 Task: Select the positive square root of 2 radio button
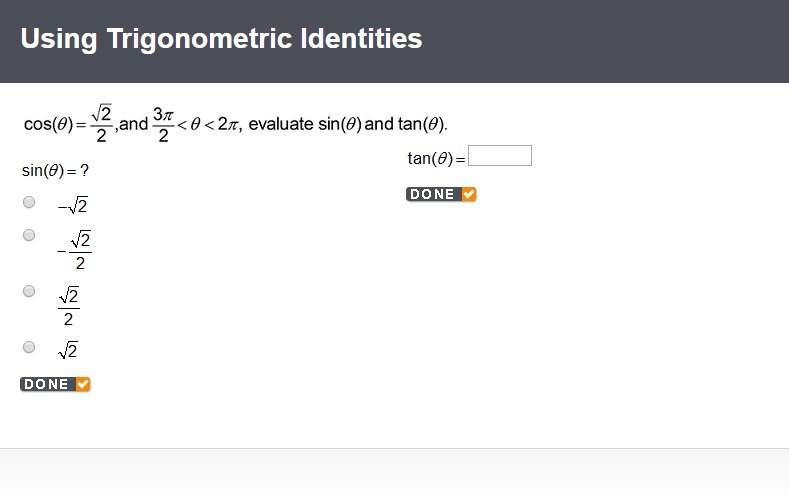click(29, 347)
